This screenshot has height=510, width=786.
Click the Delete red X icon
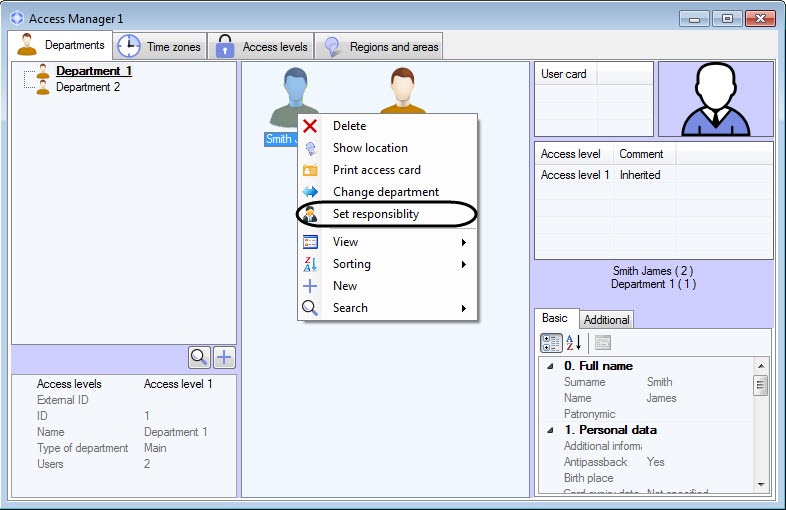click(310, 126)
